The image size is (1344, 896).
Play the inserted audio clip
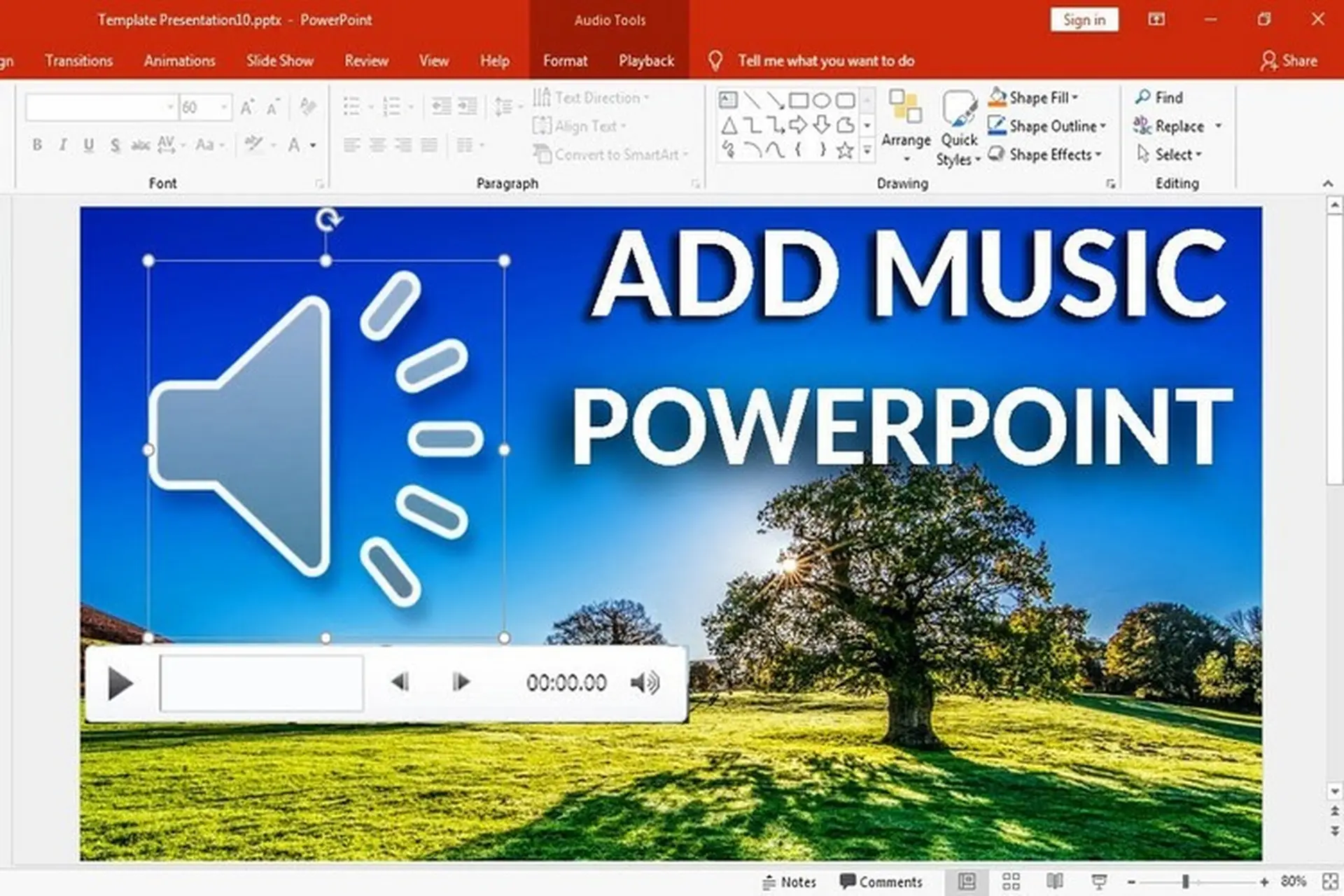point(120,682)
